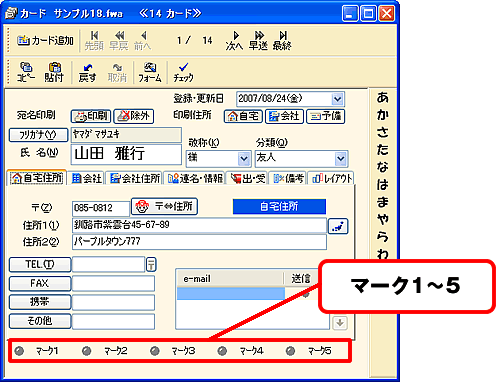Click the カード追加 (add card) icon
The width and height of the screenshot is (500, 382).
point(23,41)
